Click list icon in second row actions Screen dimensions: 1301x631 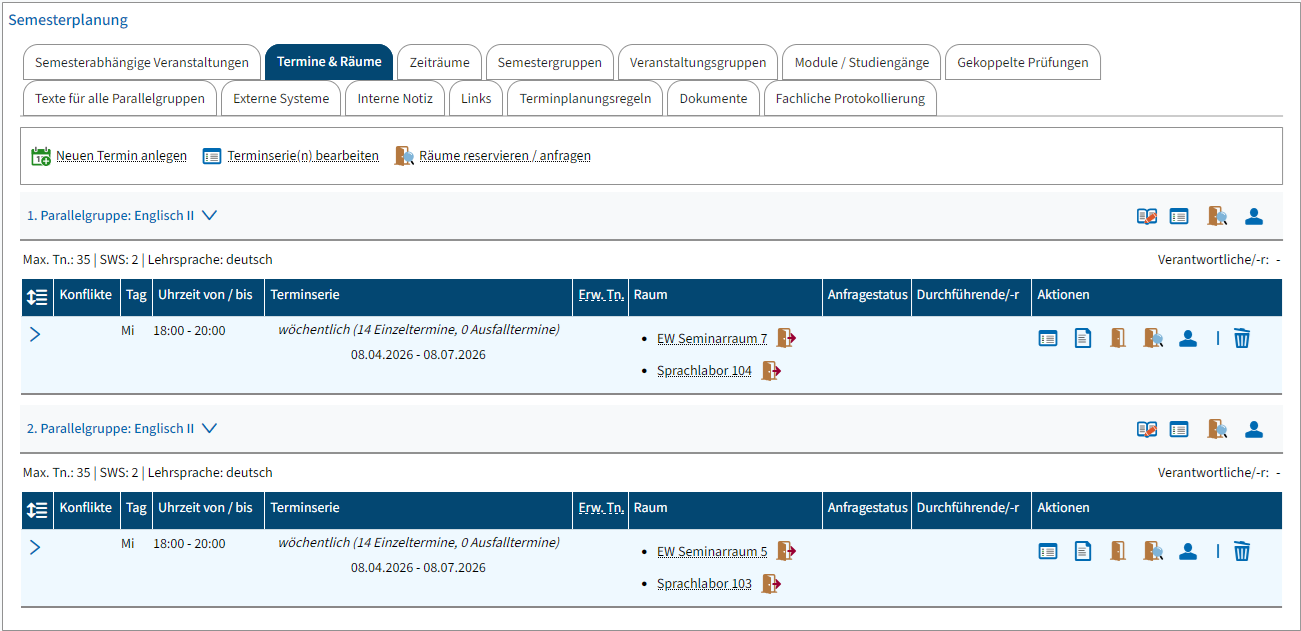tap(1047, 551)
